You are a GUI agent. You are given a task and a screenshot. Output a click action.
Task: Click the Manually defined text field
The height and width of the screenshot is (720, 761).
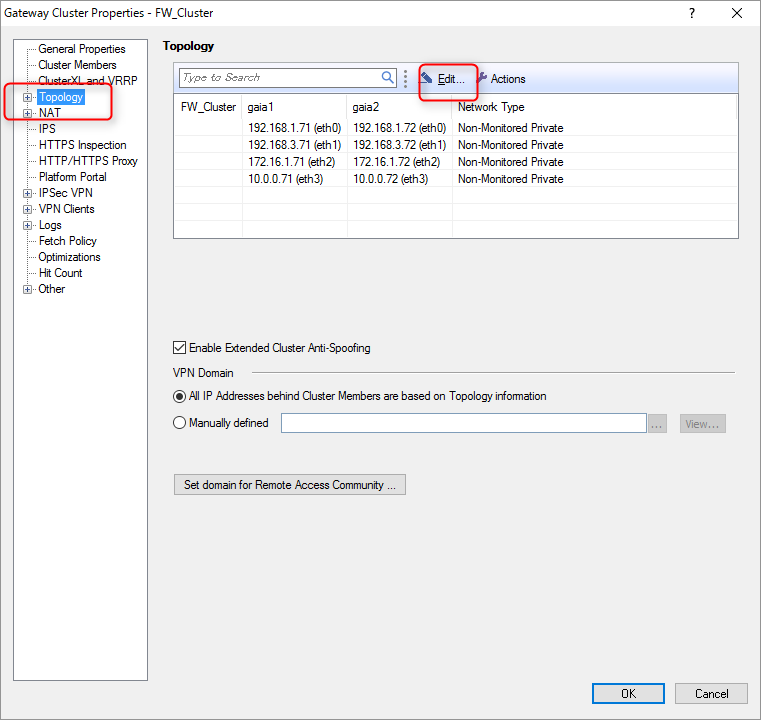point(463,423)
